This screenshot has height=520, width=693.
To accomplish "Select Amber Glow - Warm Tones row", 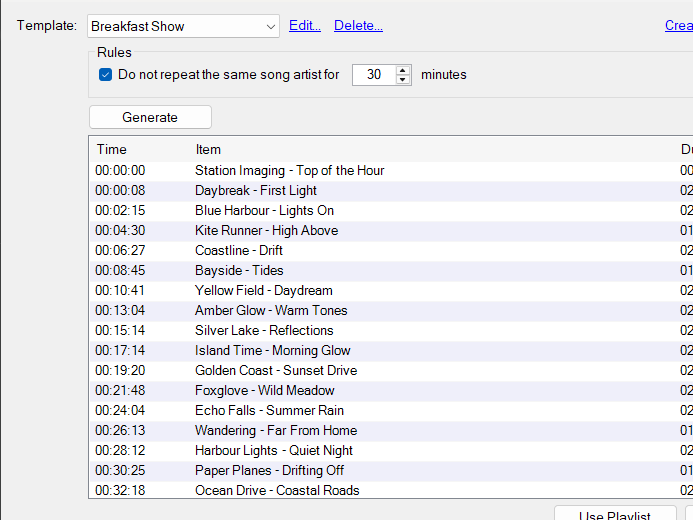I will point(391,311).
